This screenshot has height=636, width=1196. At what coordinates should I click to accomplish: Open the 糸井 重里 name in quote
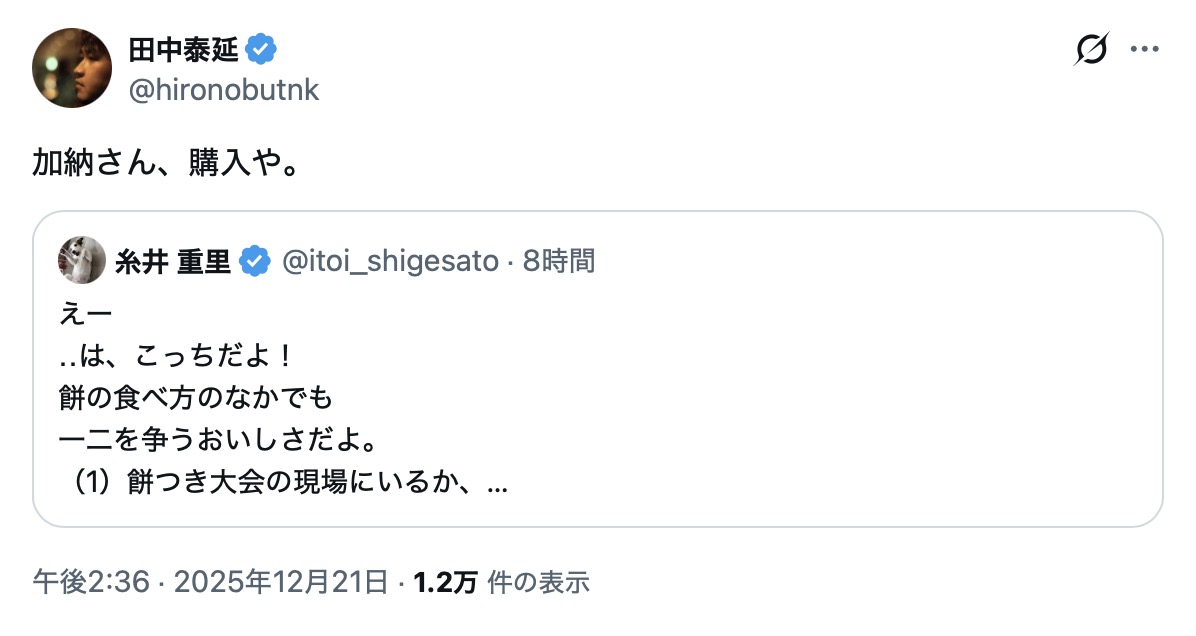[x=173, y=262]
